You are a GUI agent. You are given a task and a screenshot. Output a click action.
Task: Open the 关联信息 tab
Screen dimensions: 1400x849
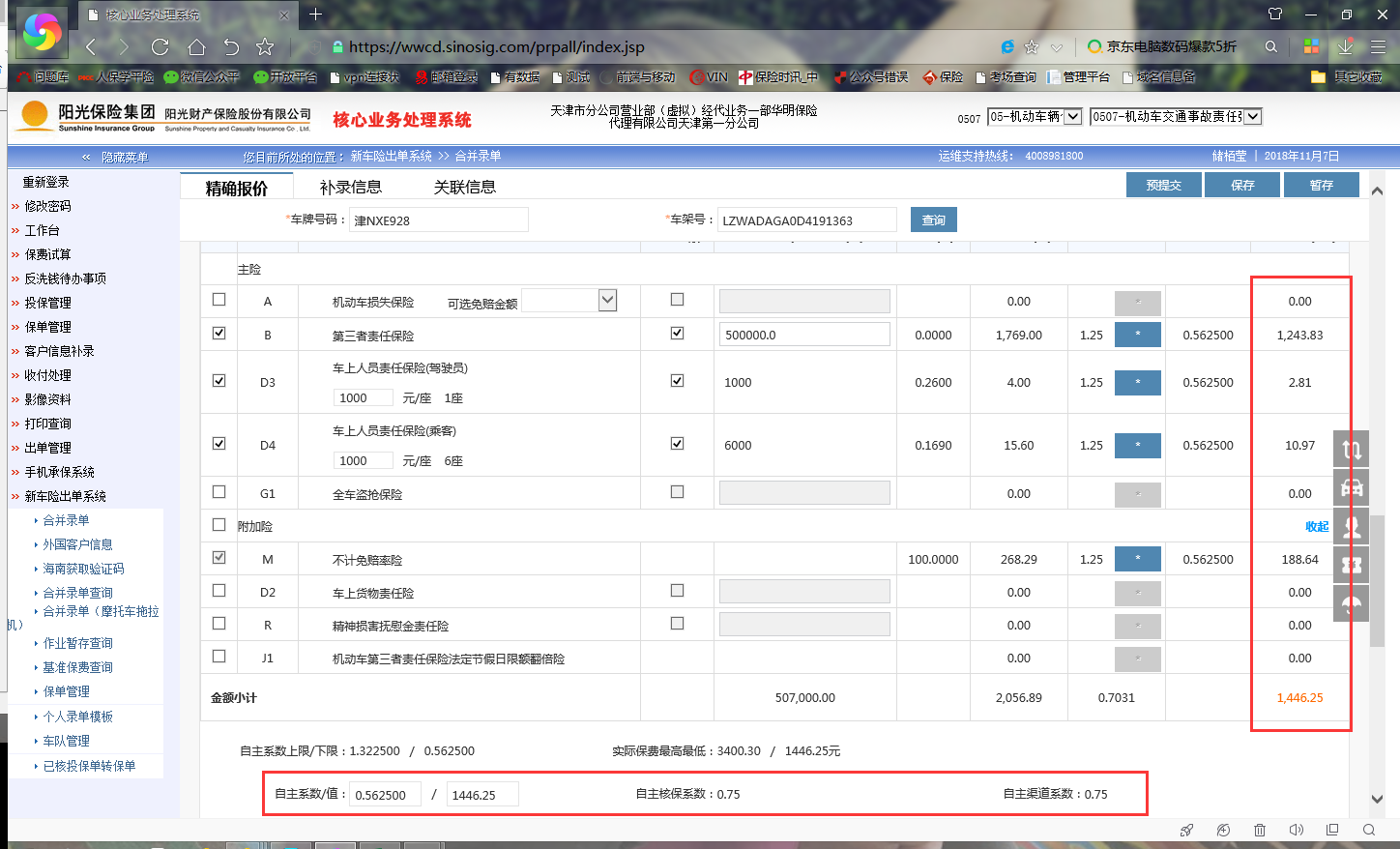[x=464, y=188]
